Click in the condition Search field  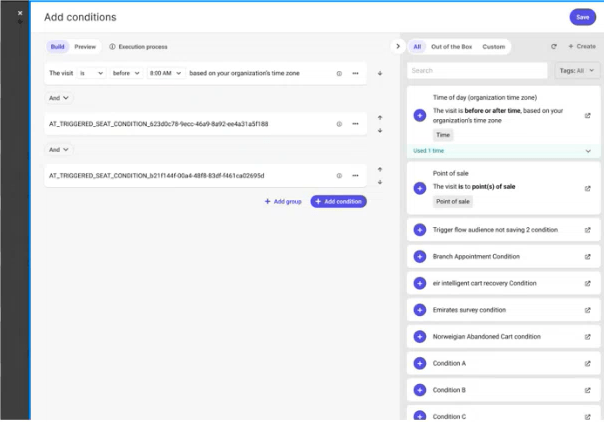[x=477, y=71]
